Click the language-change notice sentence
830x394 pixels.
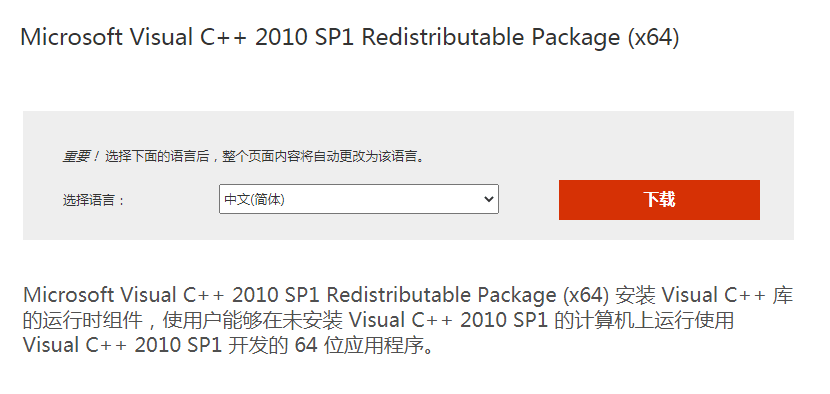(x=265, y=157)
